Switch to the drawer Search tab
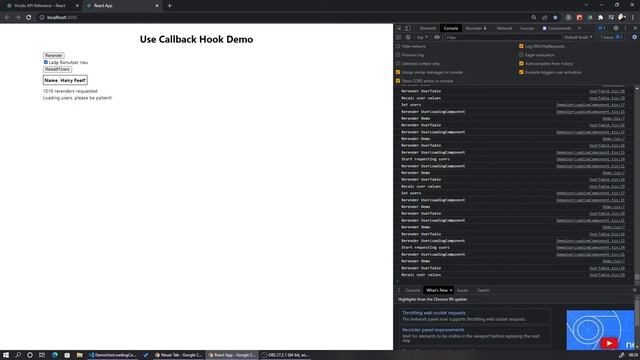Screen dimensions: 640x360 [x=483, y=290]
